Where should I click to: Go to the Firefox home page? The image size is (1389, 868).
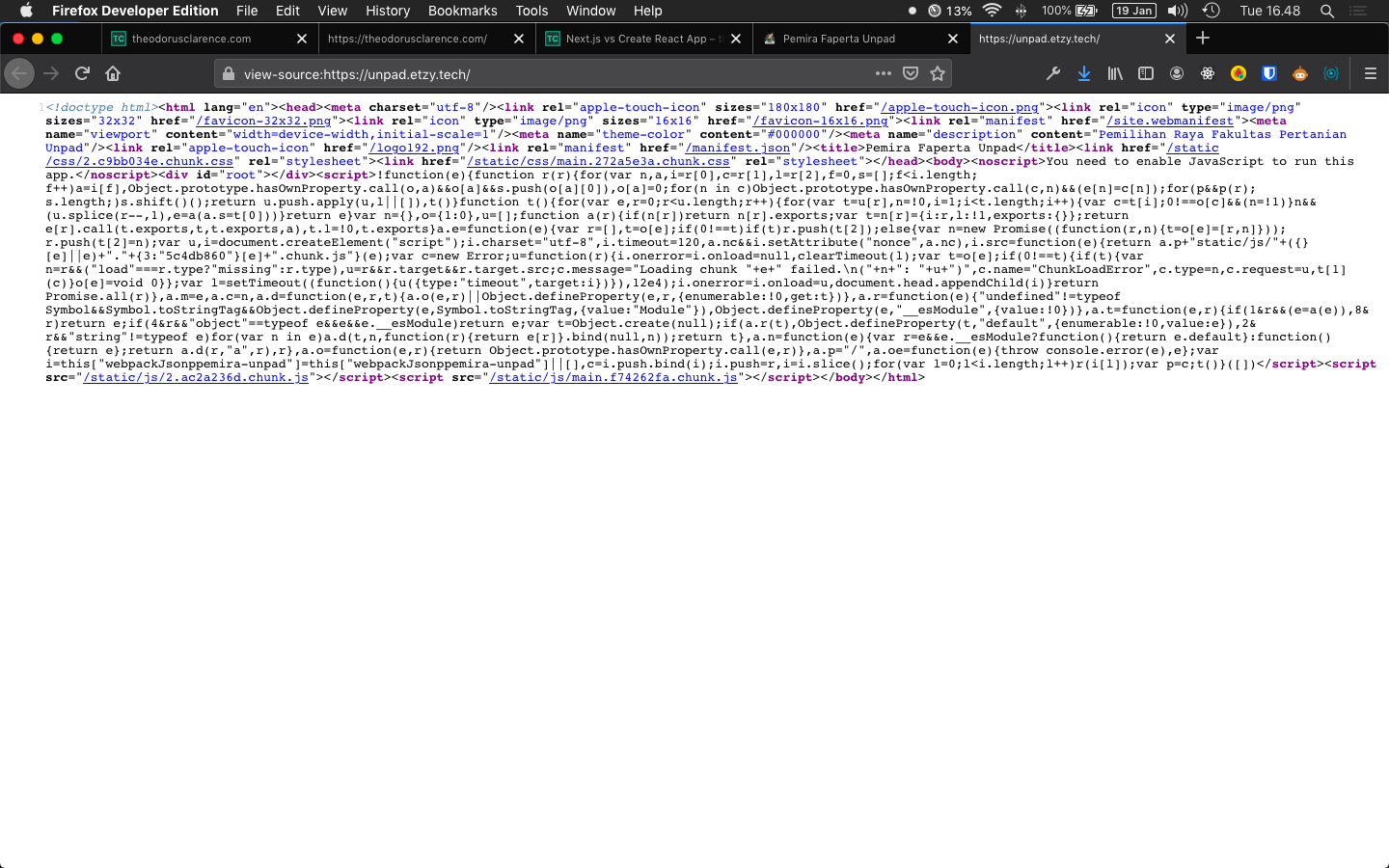(113, 73)
